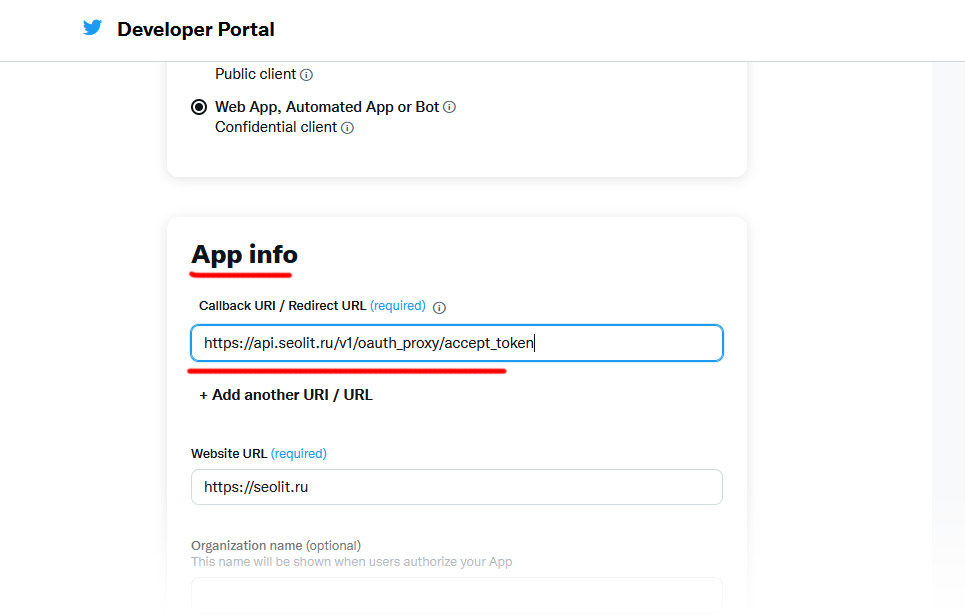
Task: Click info icon next to Public client
Action: 307,75
